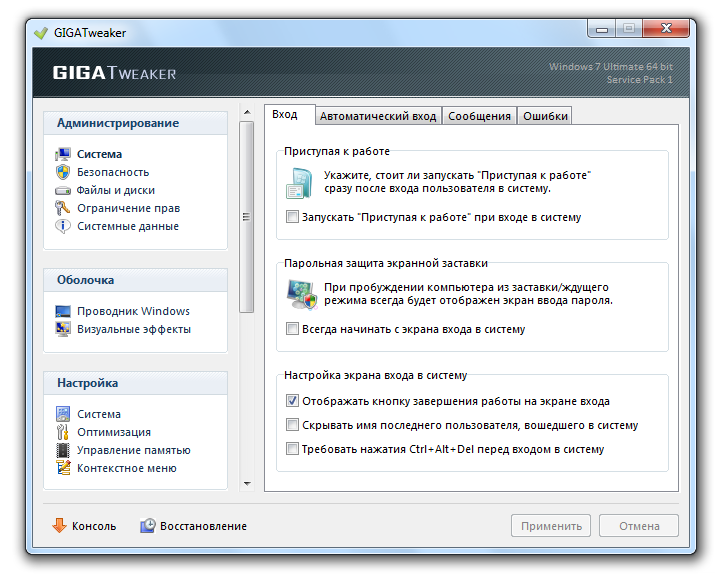Click the sidebar scrollbar down arrow

coord(246,483)
